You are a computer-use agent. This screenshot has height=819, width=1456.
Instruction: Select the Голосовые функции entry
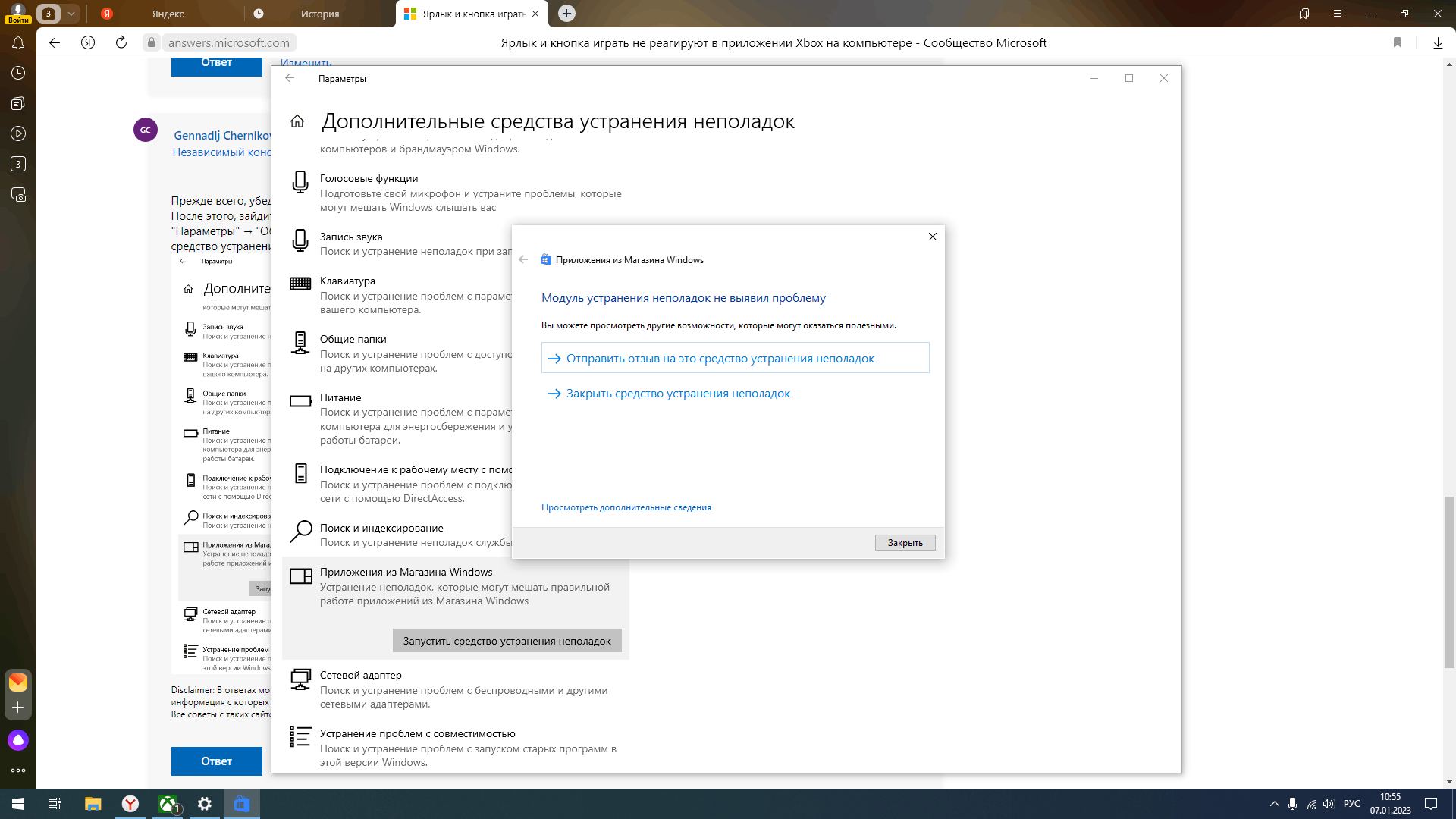pyautogui.click(x=455, y=193)
